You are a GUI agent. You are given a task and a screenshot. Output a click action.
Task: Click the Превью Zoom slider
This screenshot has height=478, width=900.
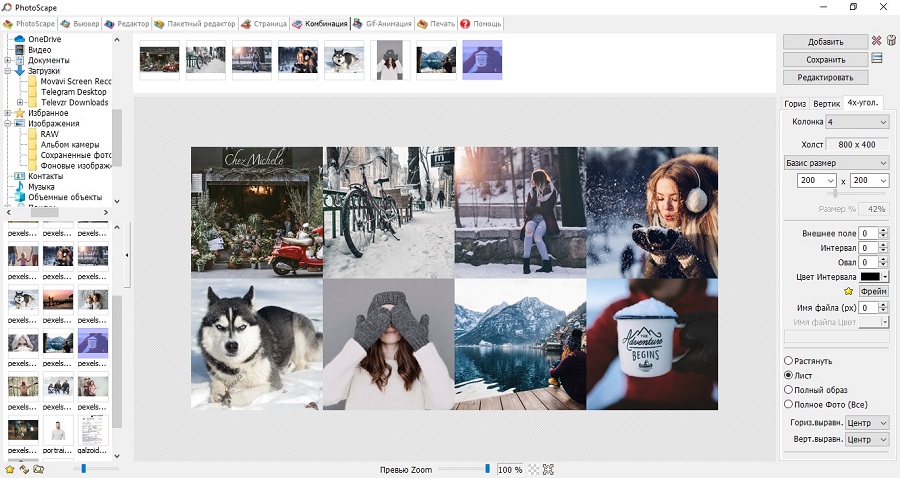[465, 469]
